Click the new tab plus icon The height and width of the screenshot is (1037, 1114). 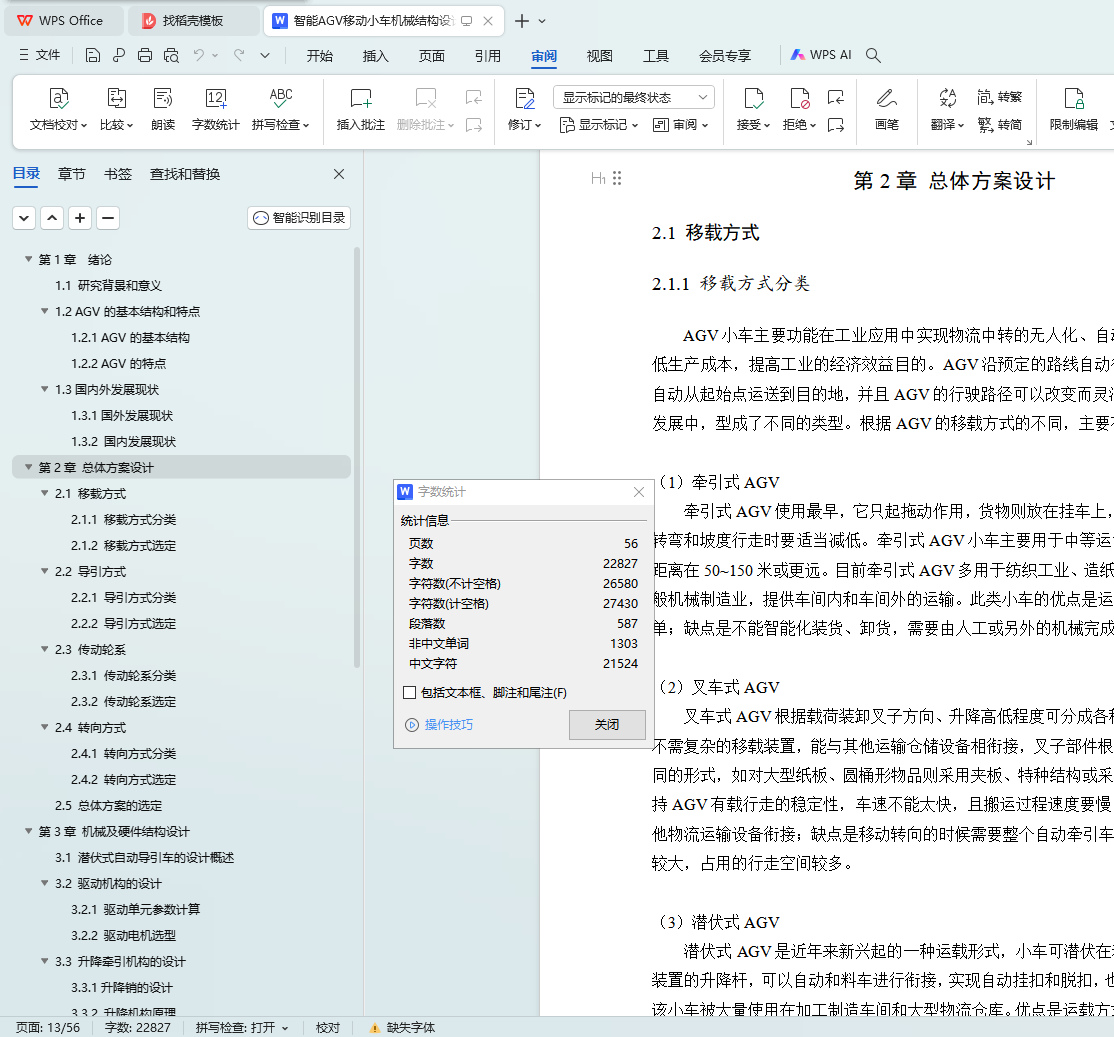click(521, 21)
